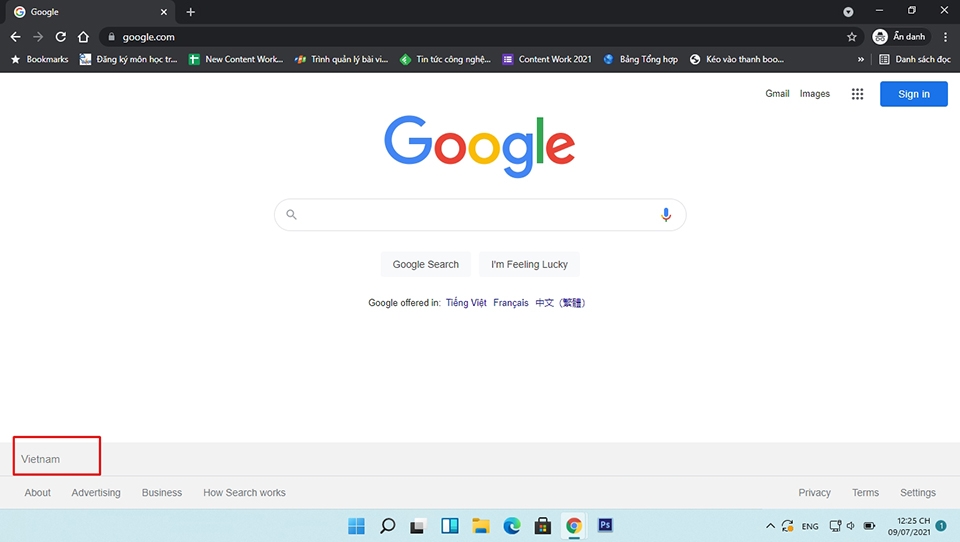Open Kéo vào thanh bookmark item
Screen dimensions: 960x542
click(x=737, y=59)
